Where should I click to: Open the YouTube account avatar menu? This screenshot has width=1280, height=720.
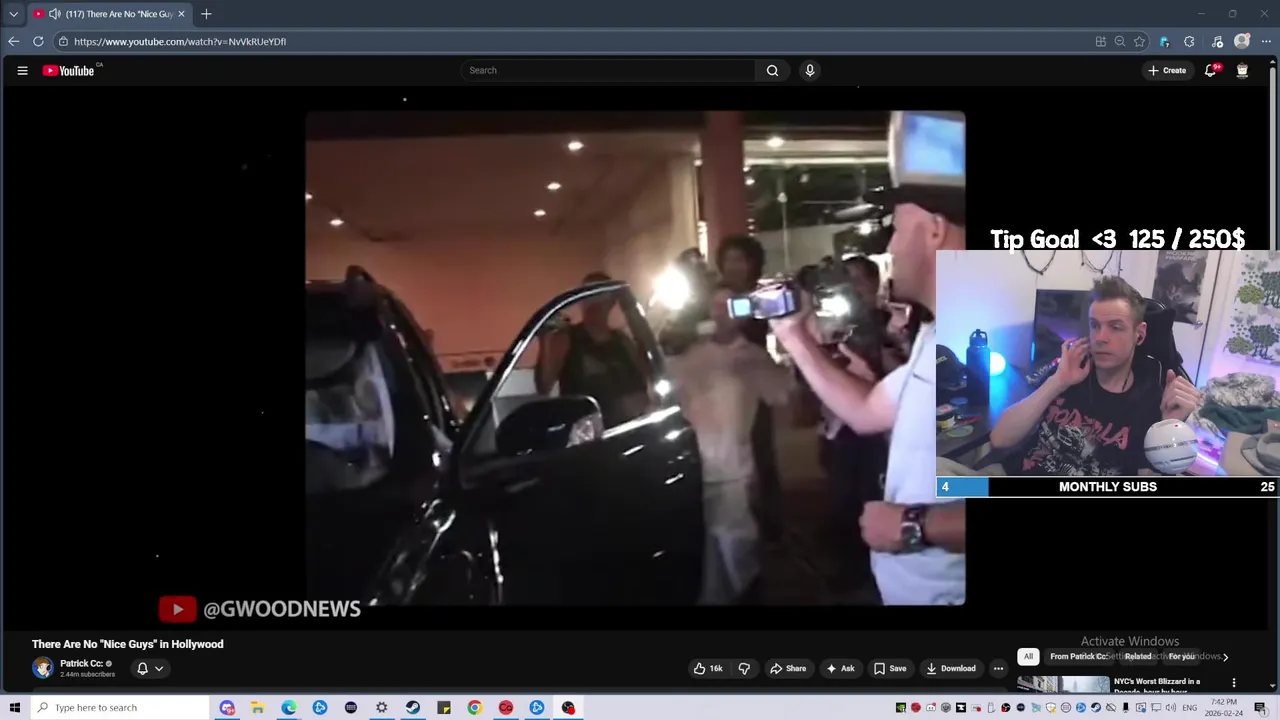click(x=1242, y=70)
